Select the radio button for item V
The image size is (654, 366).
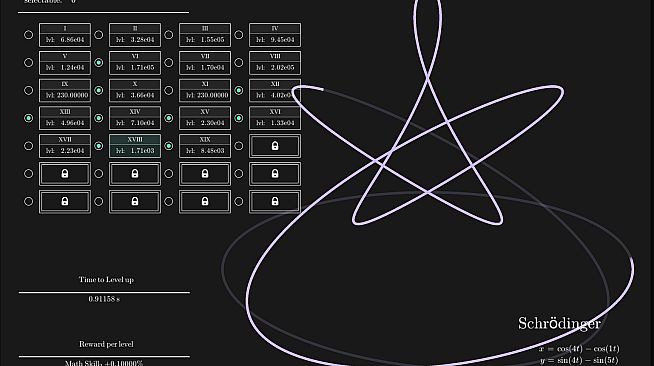[x=28, y=63]
